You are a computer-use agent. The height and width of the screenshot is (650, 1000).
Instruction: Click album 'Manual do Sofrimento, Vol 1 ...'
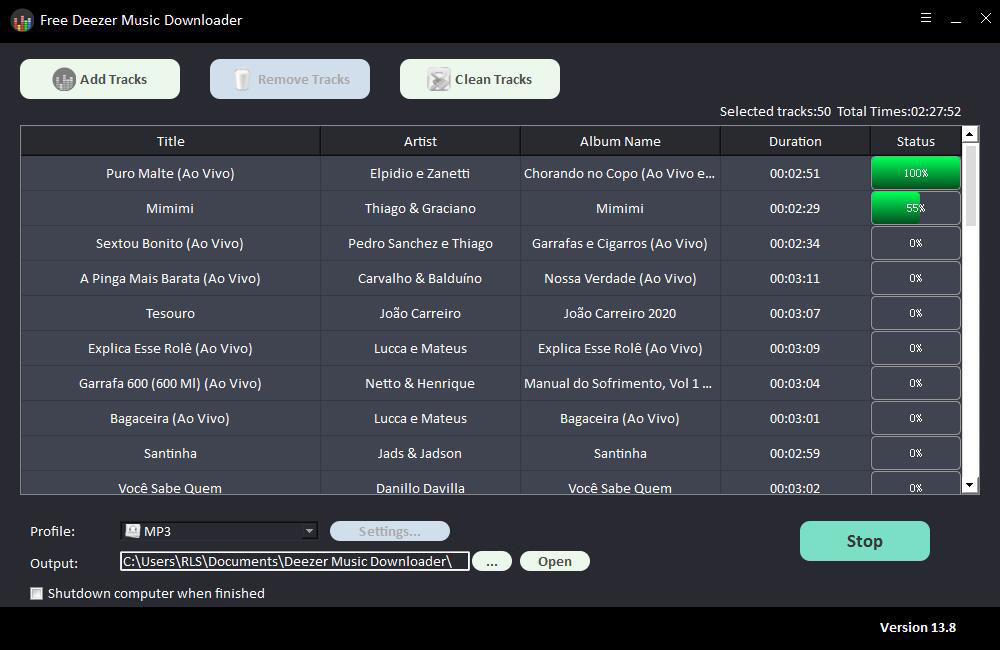tap(618, 383)
